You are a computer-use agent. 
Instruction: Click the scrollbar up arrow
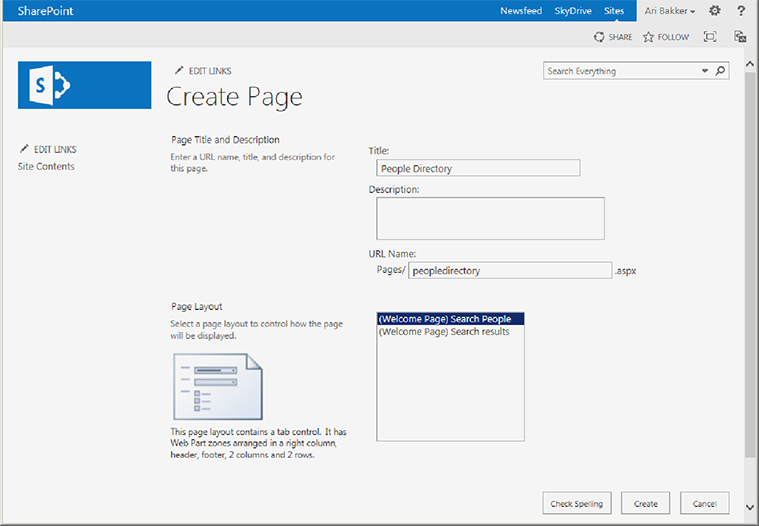[750, 64]
